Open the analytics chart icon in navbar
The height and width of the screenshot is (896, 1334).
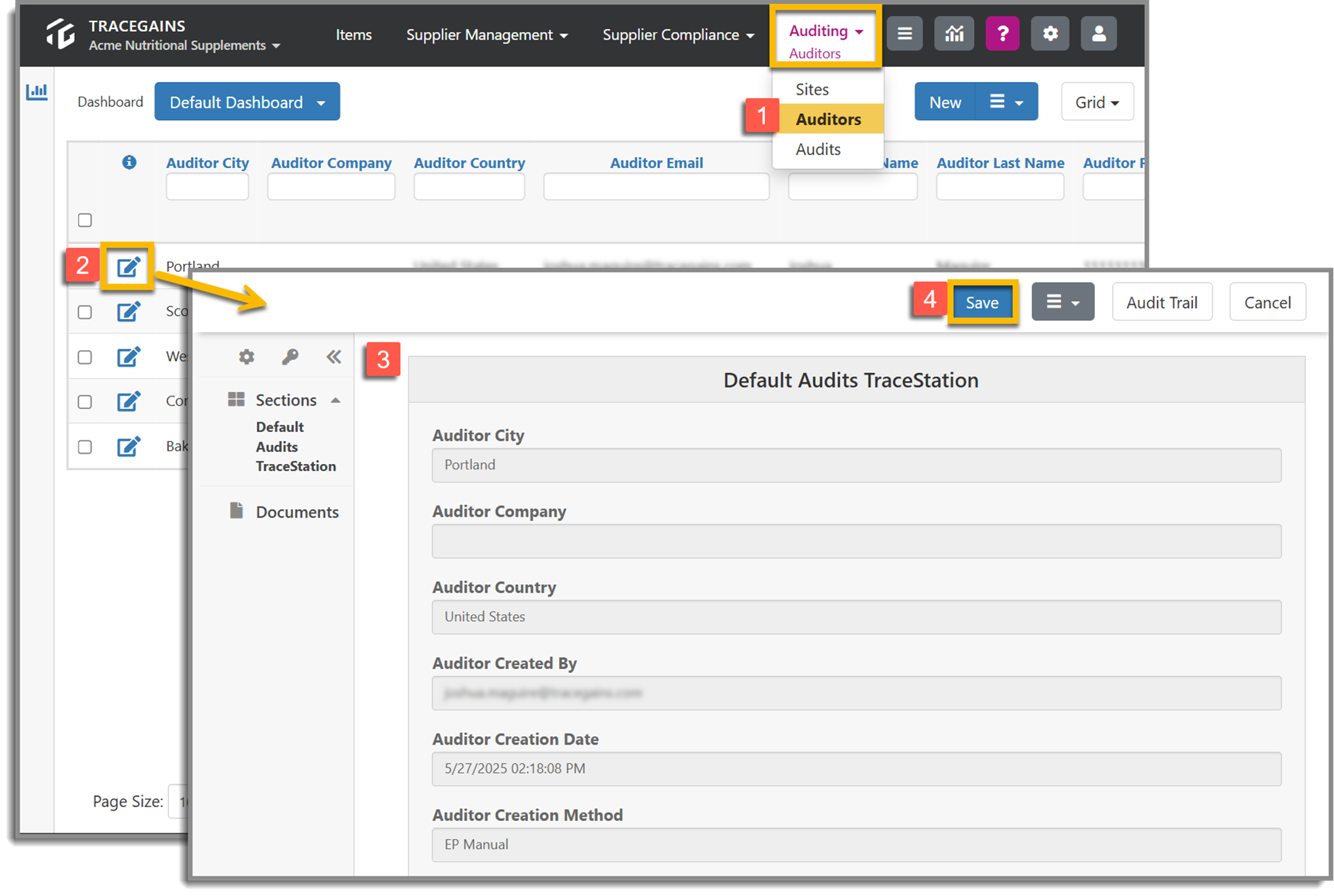pyautogui.click(x=953, y=33)
